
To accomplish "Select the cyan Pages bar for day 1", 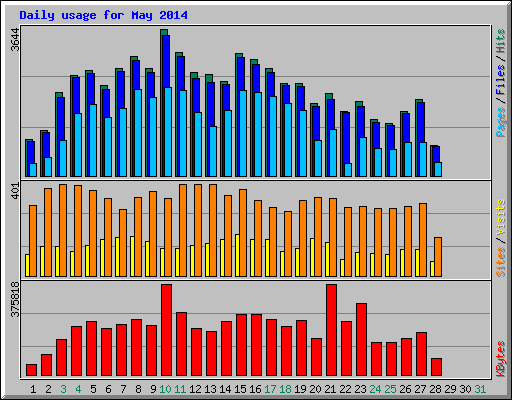I will (33, 170).
